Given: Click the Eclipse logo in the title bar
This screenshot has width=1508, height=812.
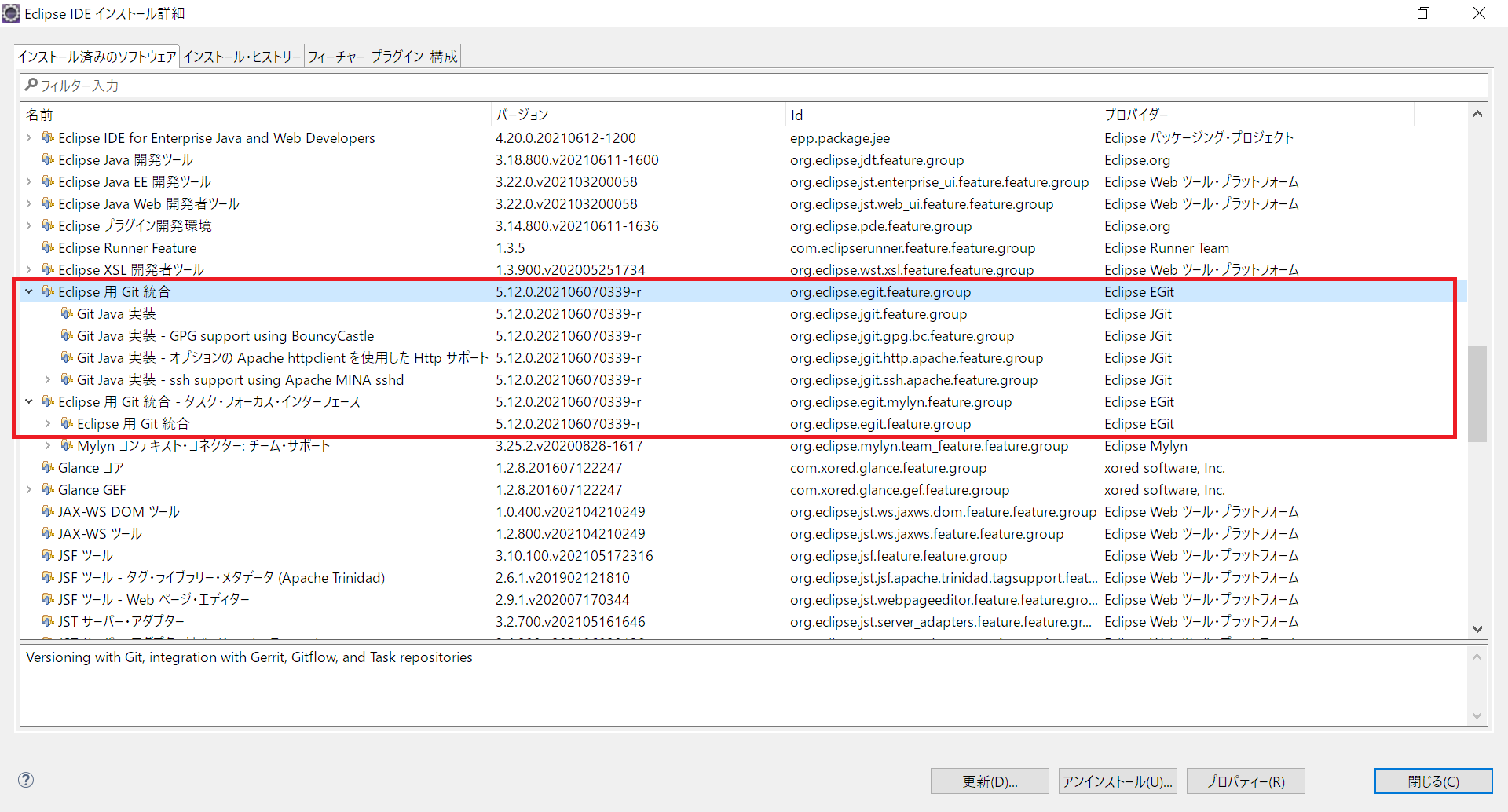Looking at the screenshot, I should [x=11, y=13].
